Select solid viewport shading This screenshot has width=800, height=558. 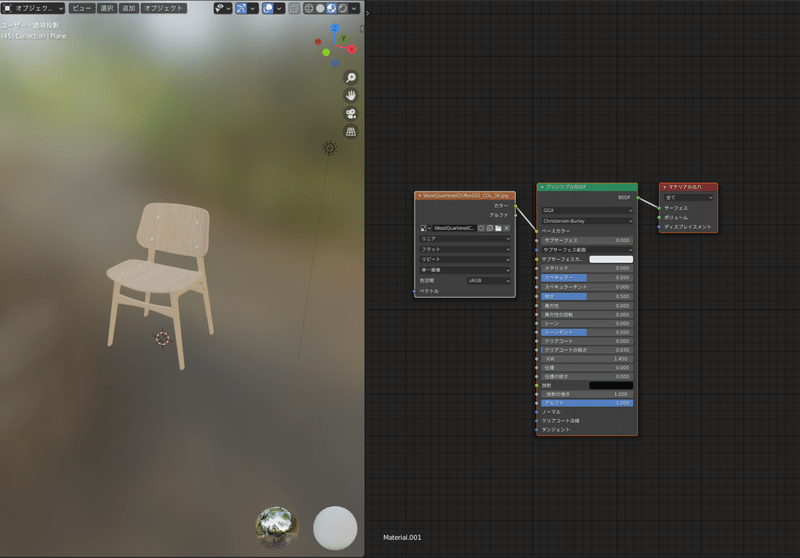(x=320, y=8)
